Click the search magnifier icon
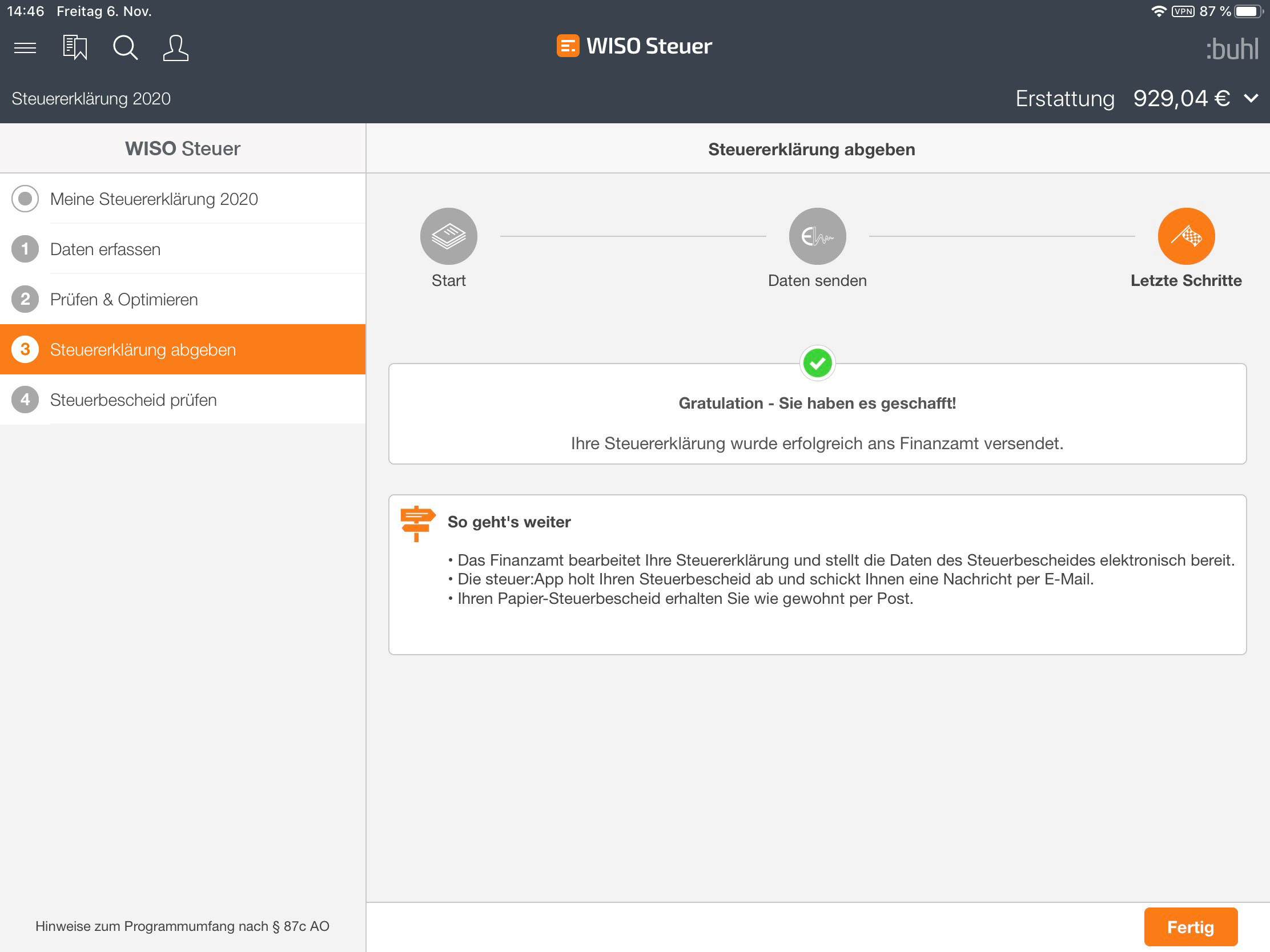The width and height of the screenshot is (1270, 952). tap(124, 47)
